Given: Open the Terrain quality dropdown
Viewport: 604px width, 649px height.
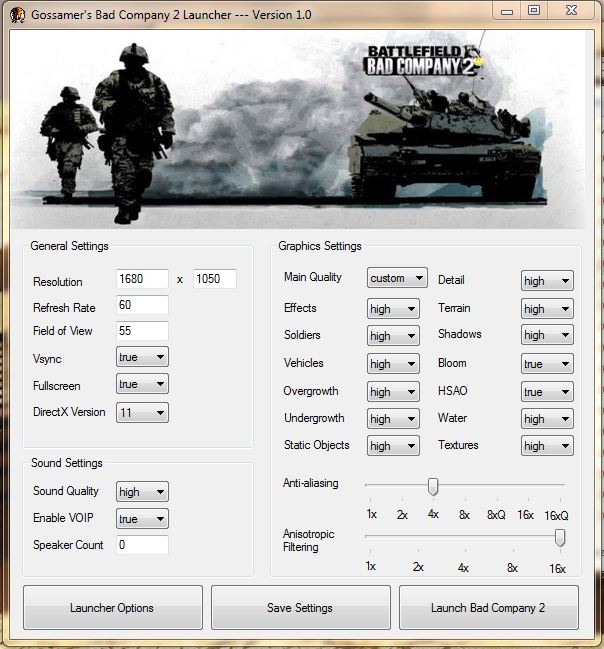Looking at the screenshot, I should click(x=547, y=309).
